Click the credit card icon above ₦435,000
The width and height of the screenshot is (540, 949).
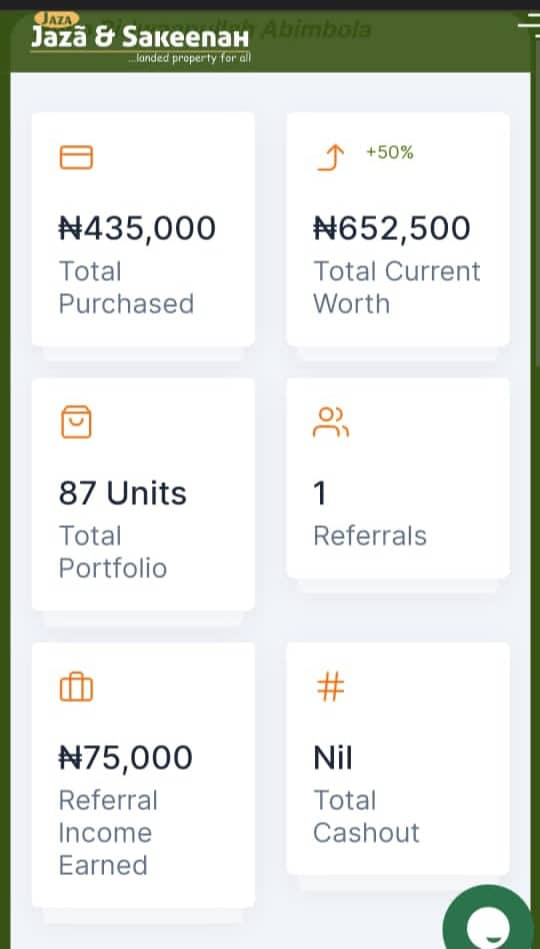click(x=76, y=157)
